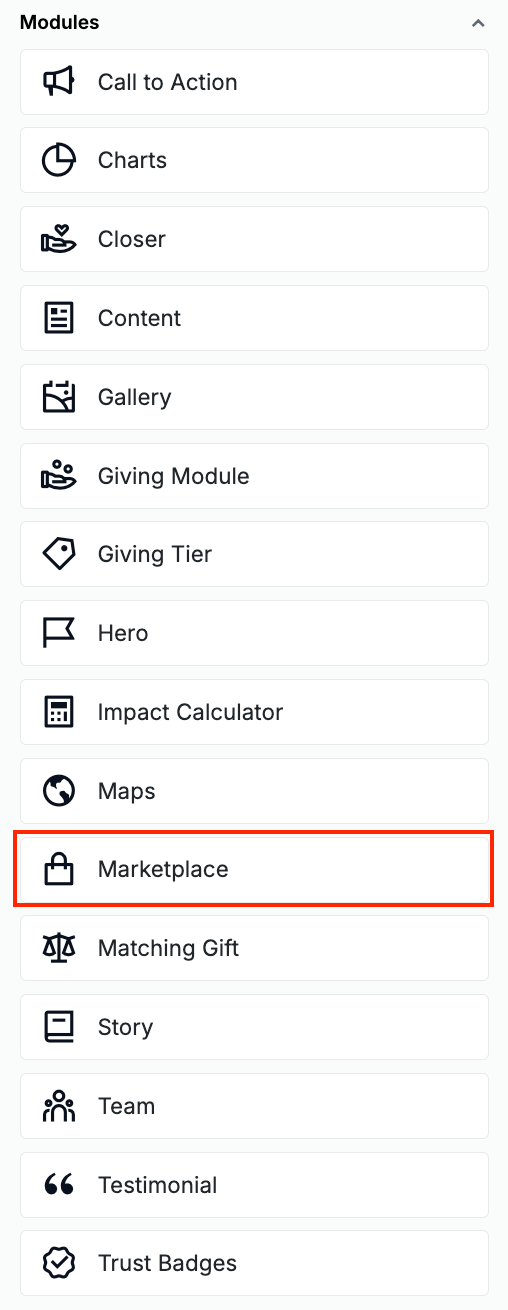508x1310 pixels.
Task: Click the Matching Gift scales icon
Action: (x=59, y=948)
